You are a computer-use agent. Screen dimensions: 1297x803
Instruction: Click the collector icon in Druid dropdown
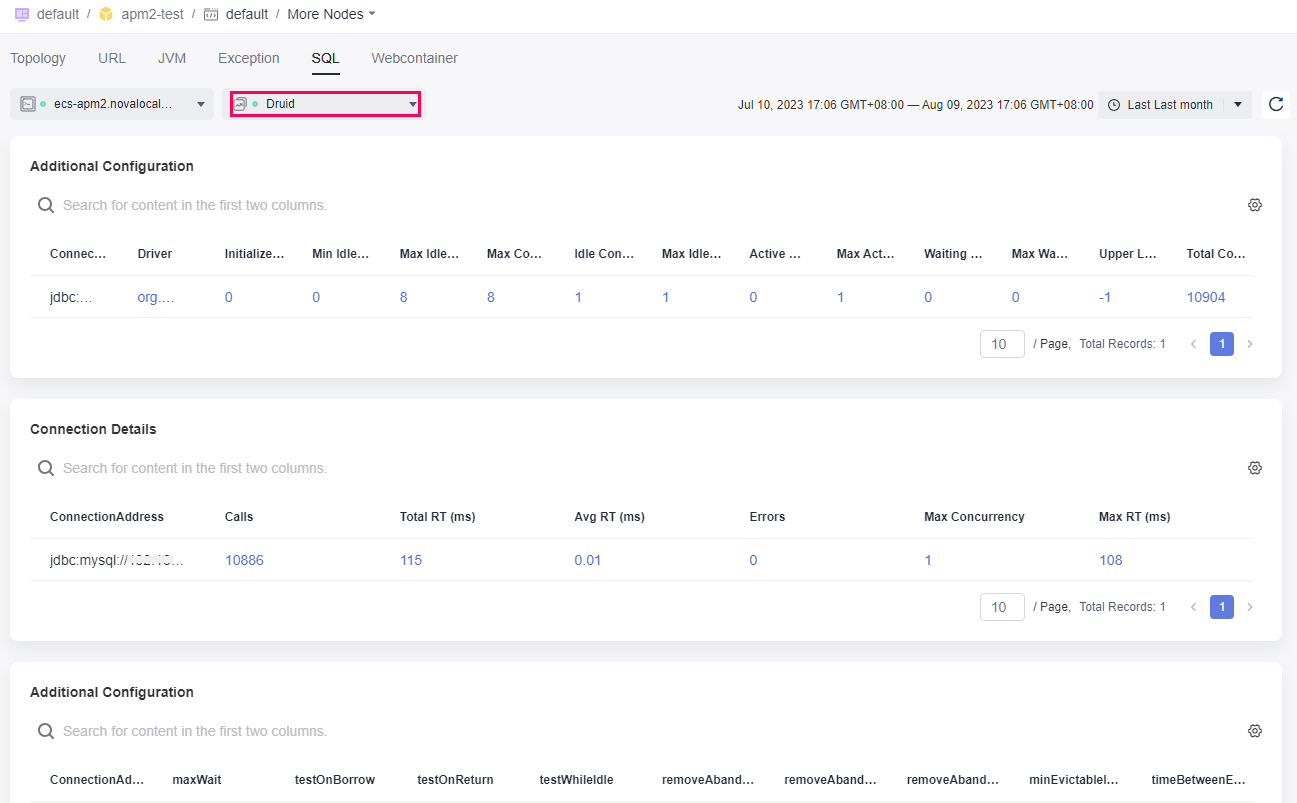[x=240, y=104]
